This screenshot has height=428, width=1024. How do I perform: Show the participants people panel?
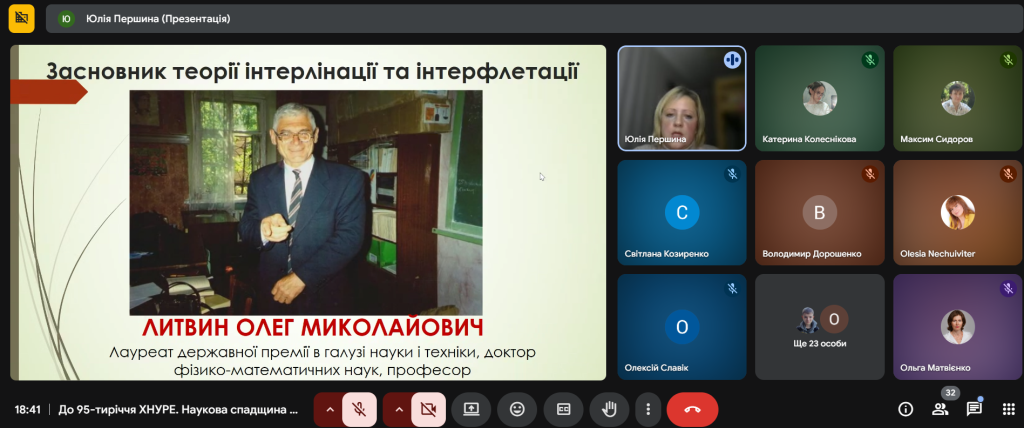tap(940, 410)
